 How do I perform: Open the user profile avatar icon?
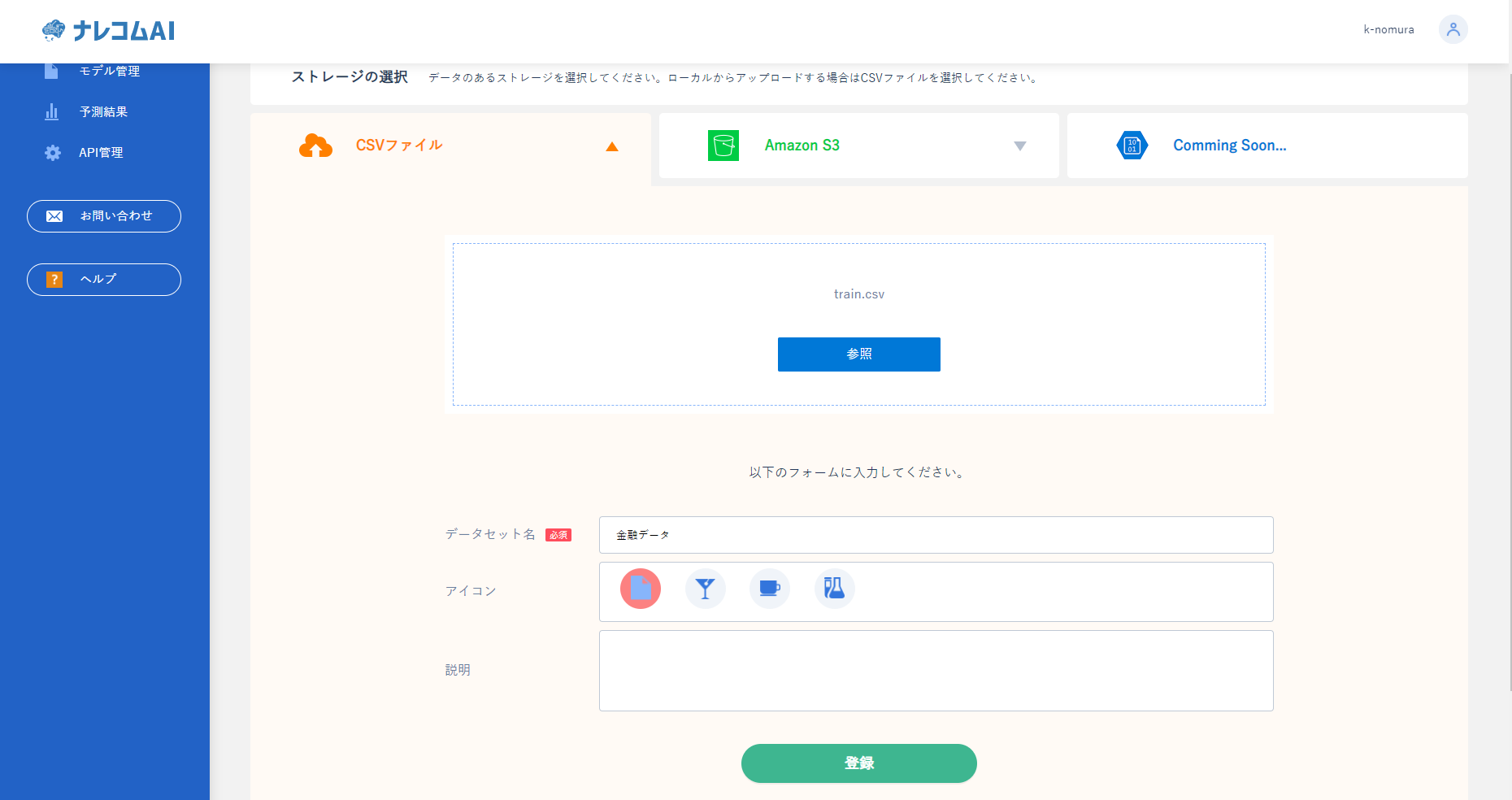click(1453, 29)
